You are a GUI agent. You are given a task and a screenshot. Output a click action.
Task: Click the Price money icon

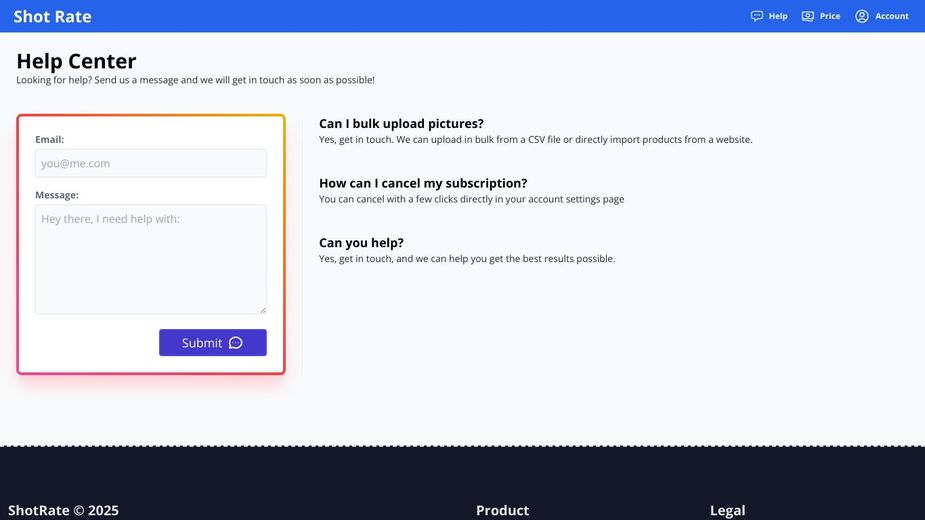click(808, 16)
